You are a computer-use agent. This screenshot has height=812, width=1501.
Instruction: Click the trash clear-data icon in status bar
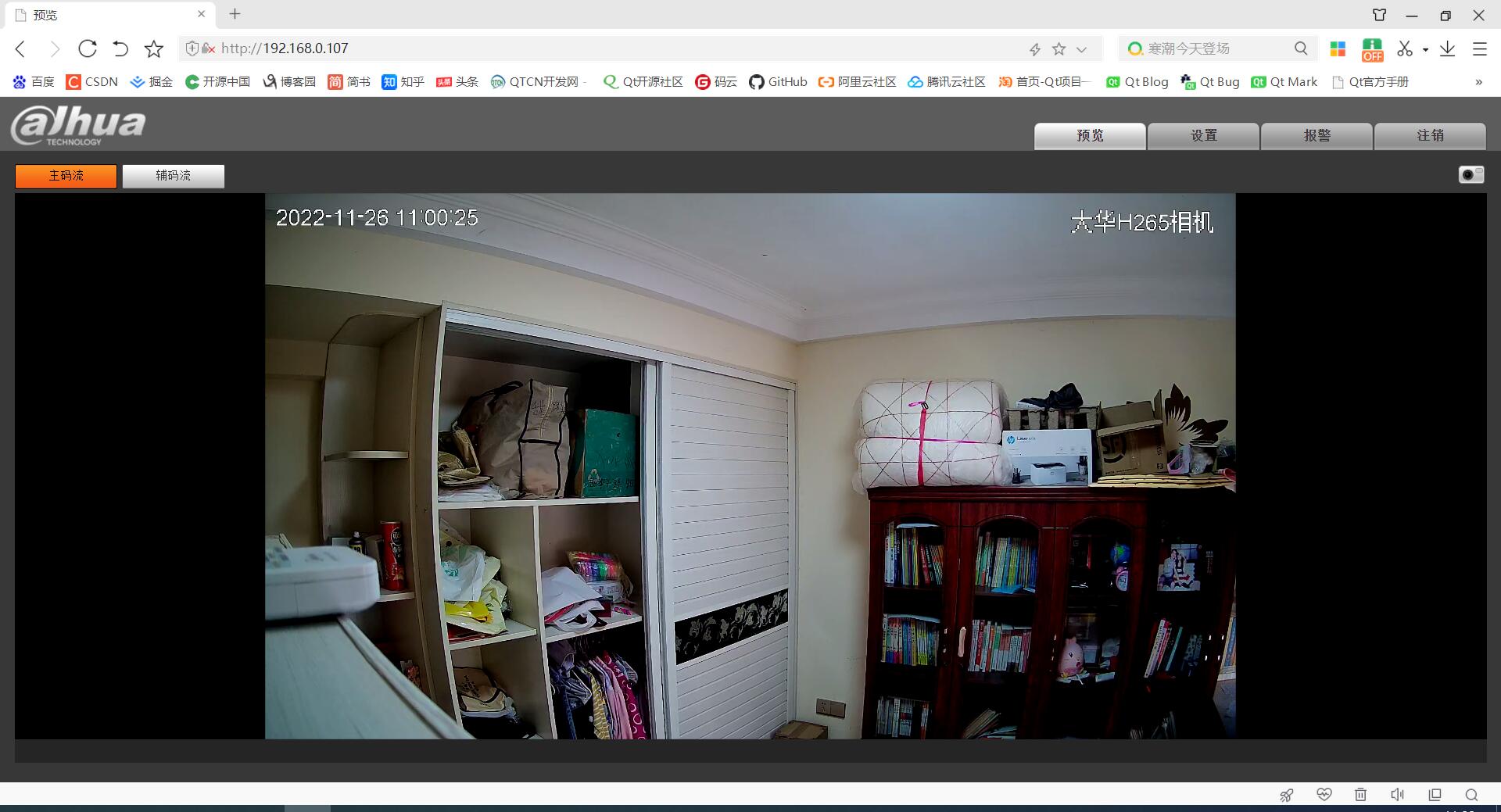(1360, 795)
